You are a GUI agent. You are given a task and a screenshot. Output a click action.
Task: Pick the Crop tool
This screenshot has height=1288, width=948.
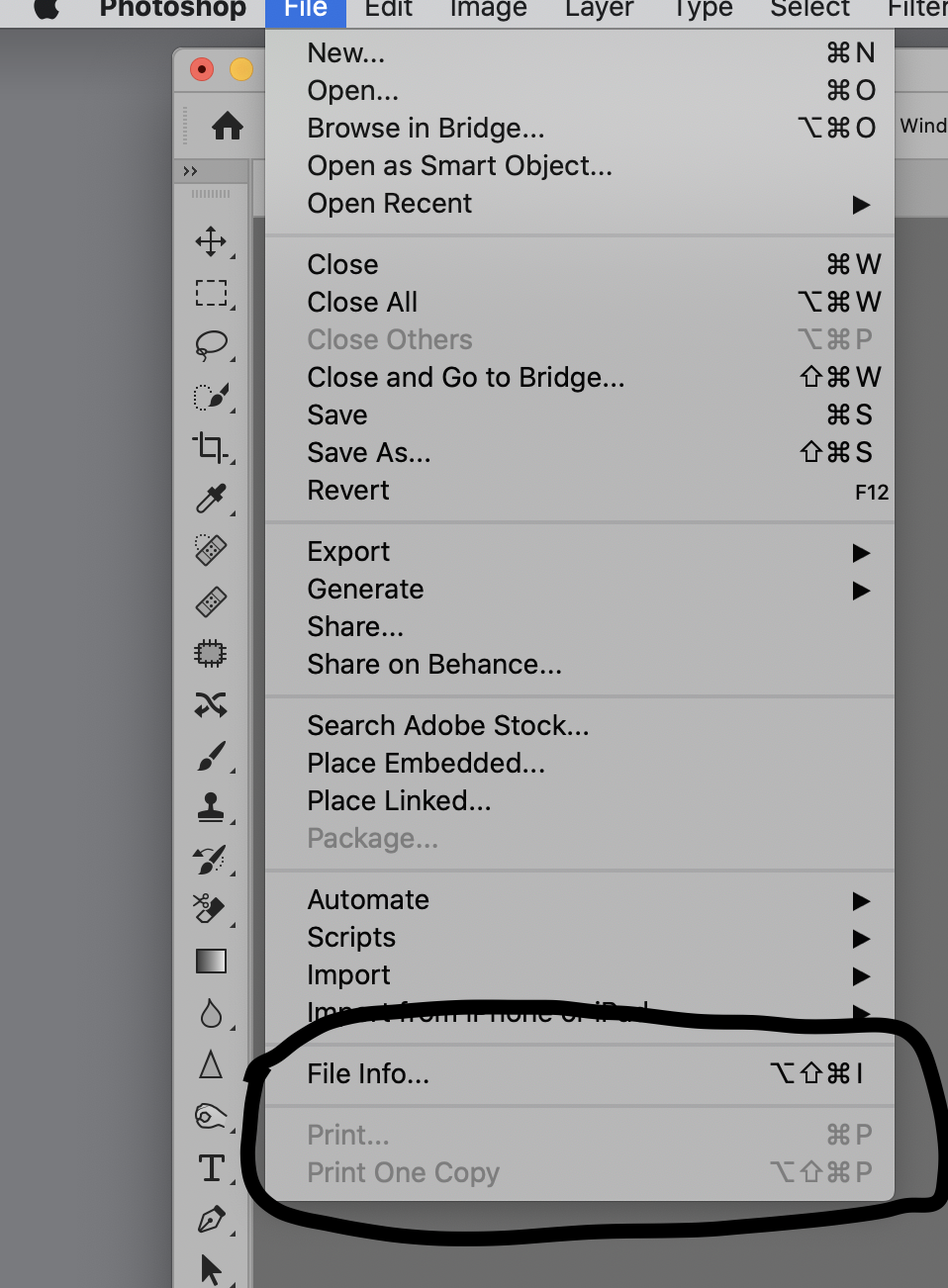click(212, 446)
